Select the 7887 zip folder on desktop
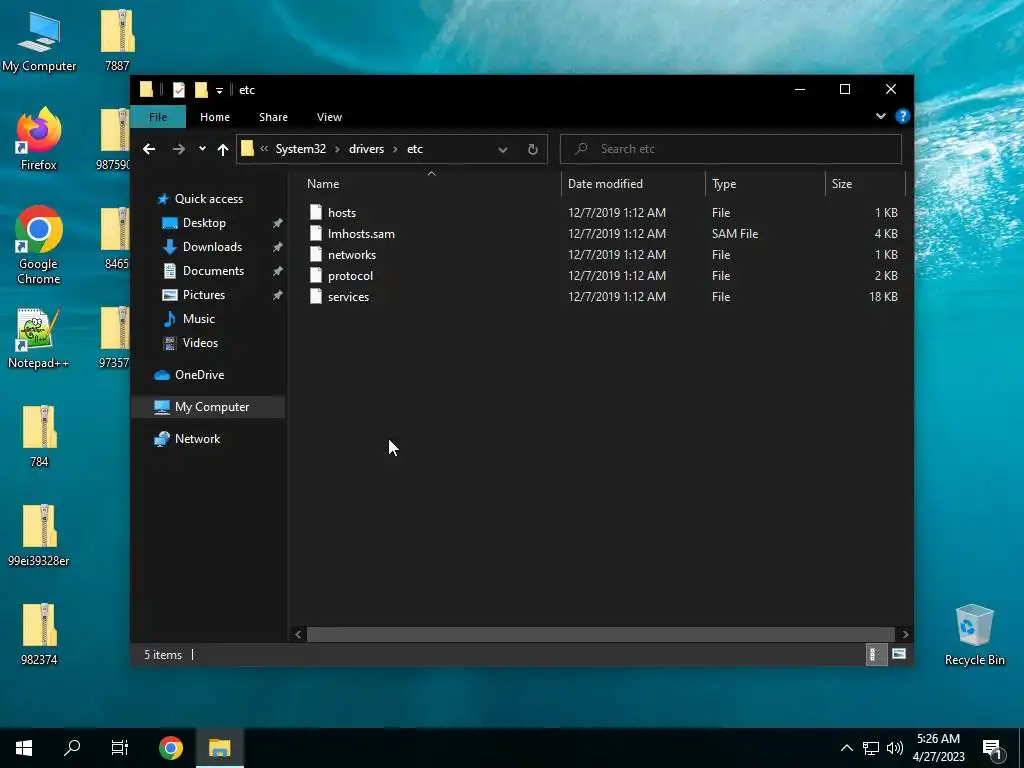Viewport: 1024px width, 768px height. click(118, 39)
